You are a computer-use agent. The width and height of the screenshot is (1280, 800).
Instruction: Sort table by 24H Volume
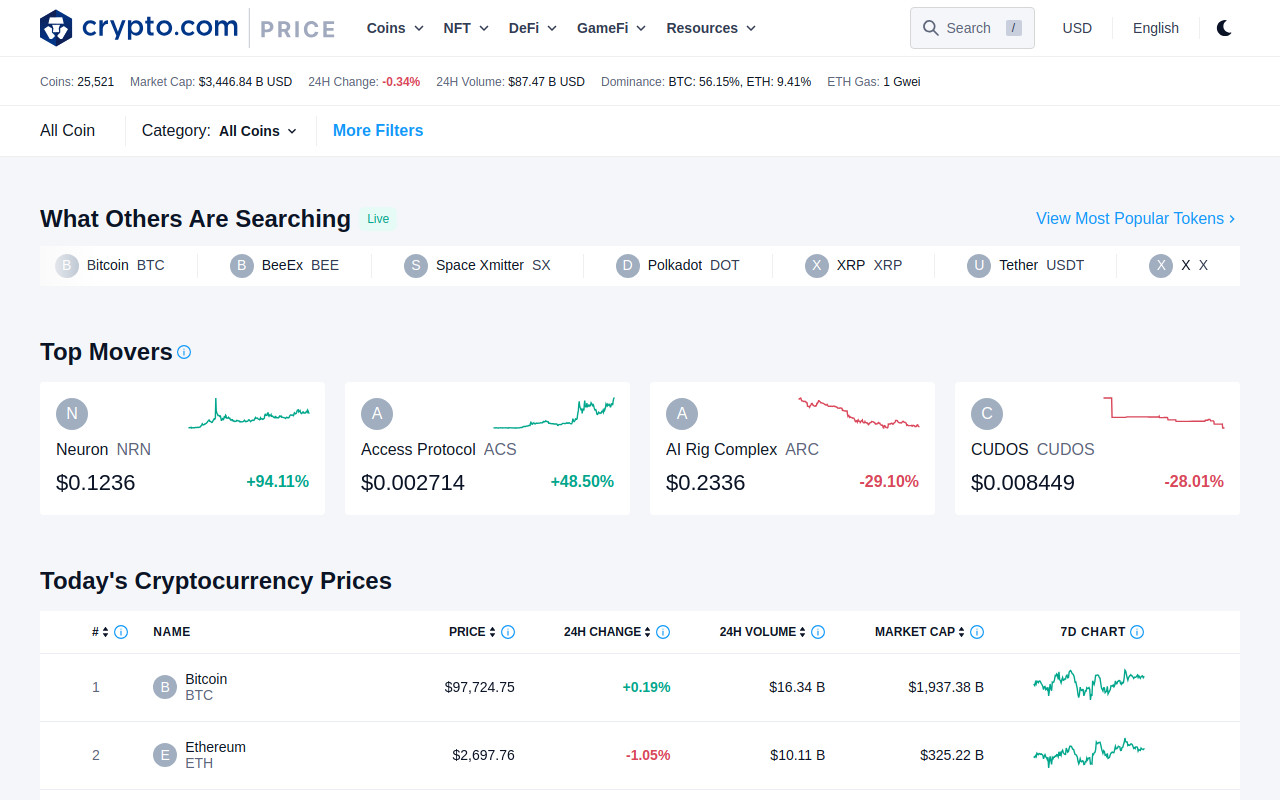[763, 632]
